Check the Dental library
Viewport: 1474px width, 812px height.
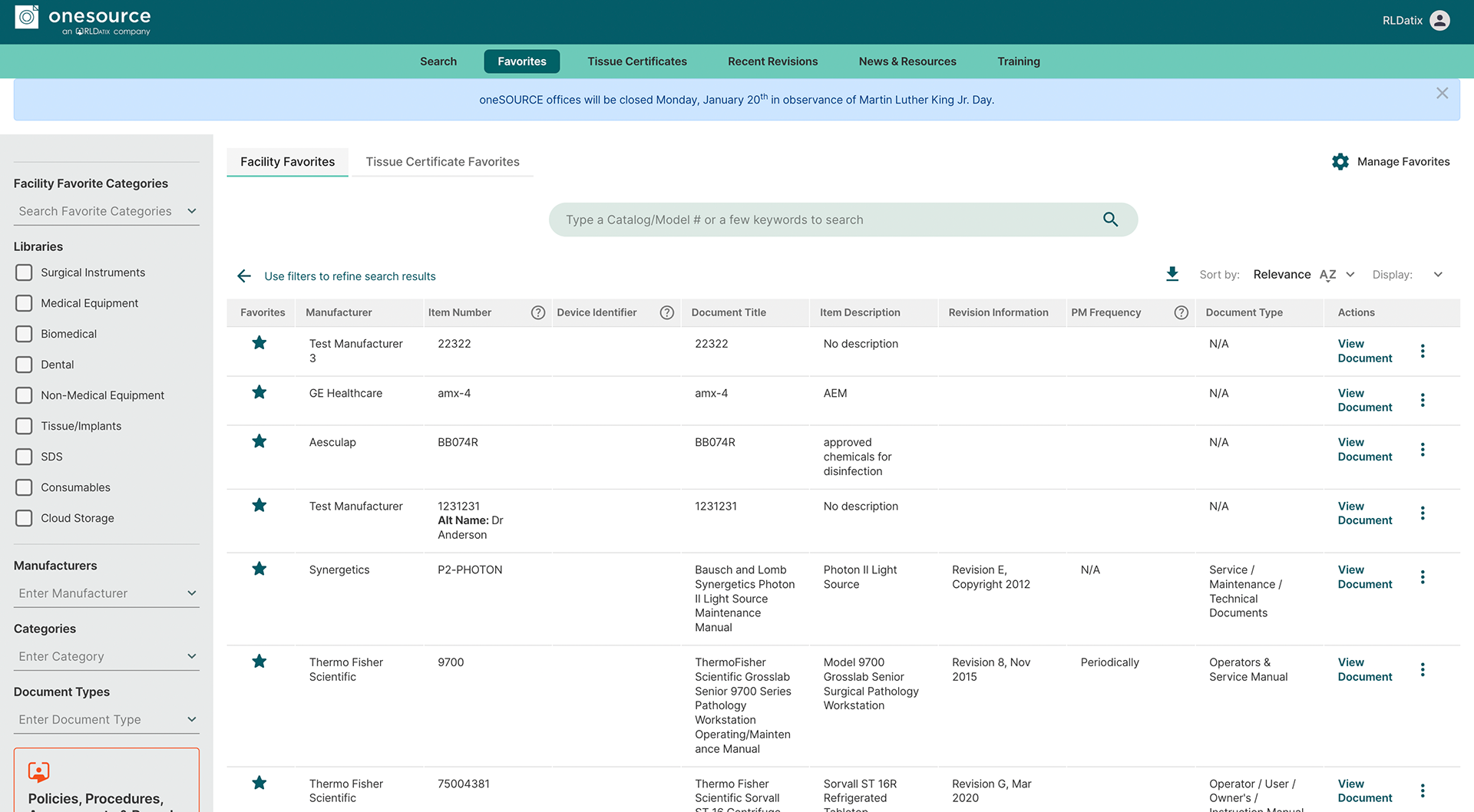(24, 365)
